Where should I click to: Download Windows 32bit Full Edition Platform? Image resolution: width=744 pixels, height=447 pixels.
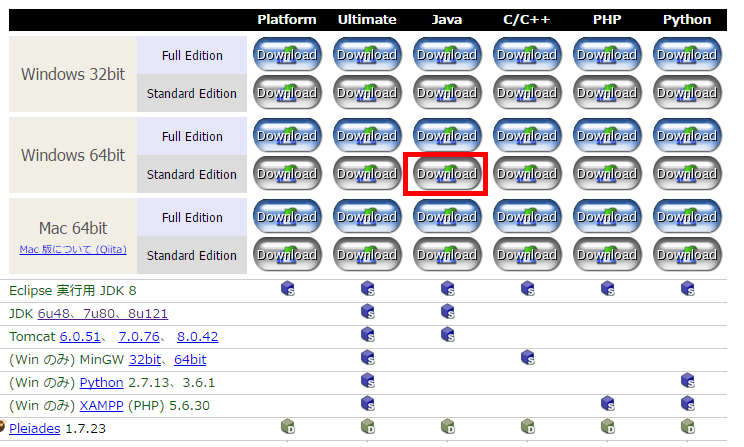pos(287,55)
